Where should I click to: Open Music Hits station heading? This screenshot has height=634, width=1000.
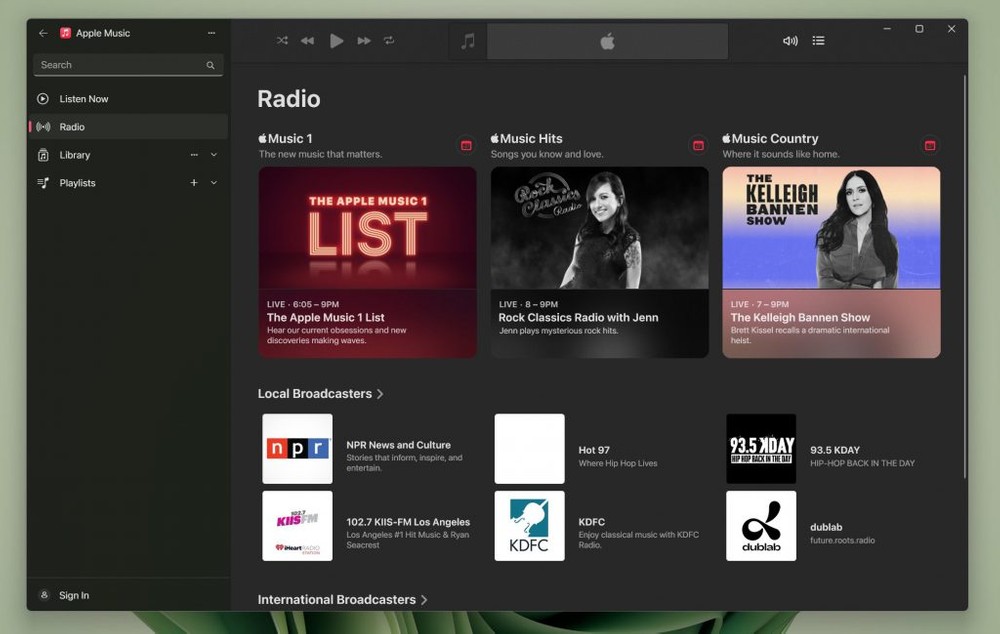coord(526,138)
